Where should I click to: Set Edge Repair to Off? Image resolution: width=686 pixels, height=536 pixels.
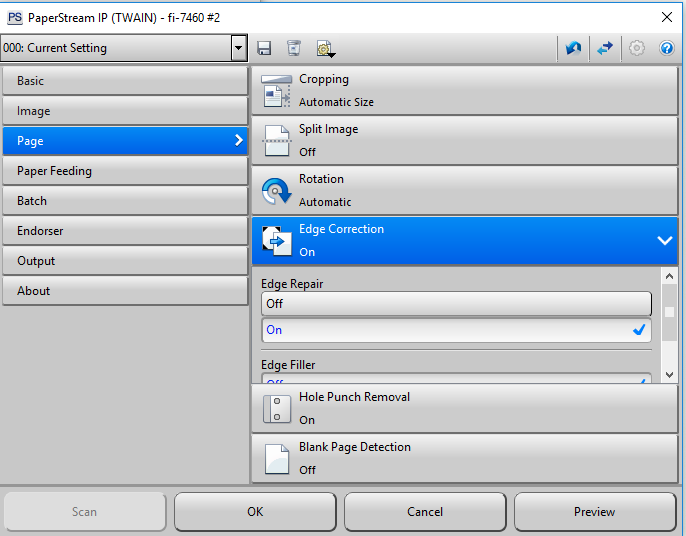456,304
